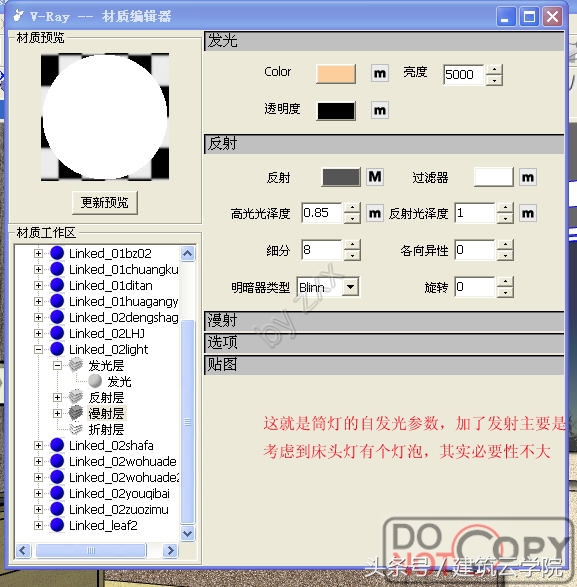Click the layer stack icon of 折射层
The height and width of the screenshot is (587, 577).
pyautogui.click(x=76, y=429)
